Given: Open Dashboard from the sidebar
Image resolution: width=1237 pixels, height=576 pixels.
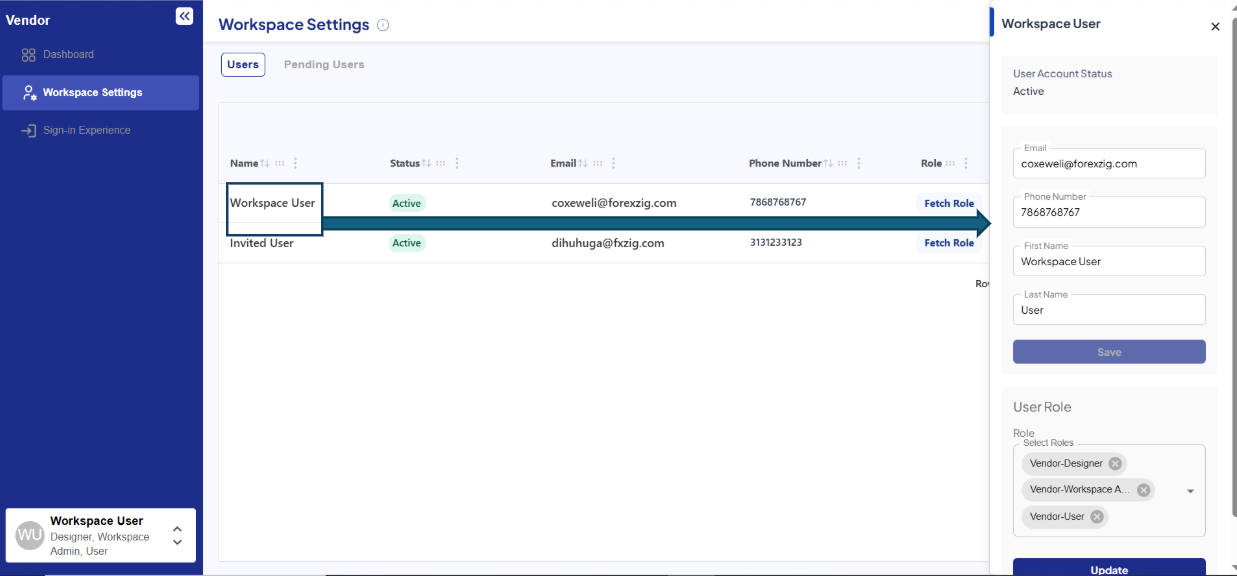Looking at the screenshot, I should point(68,54).
